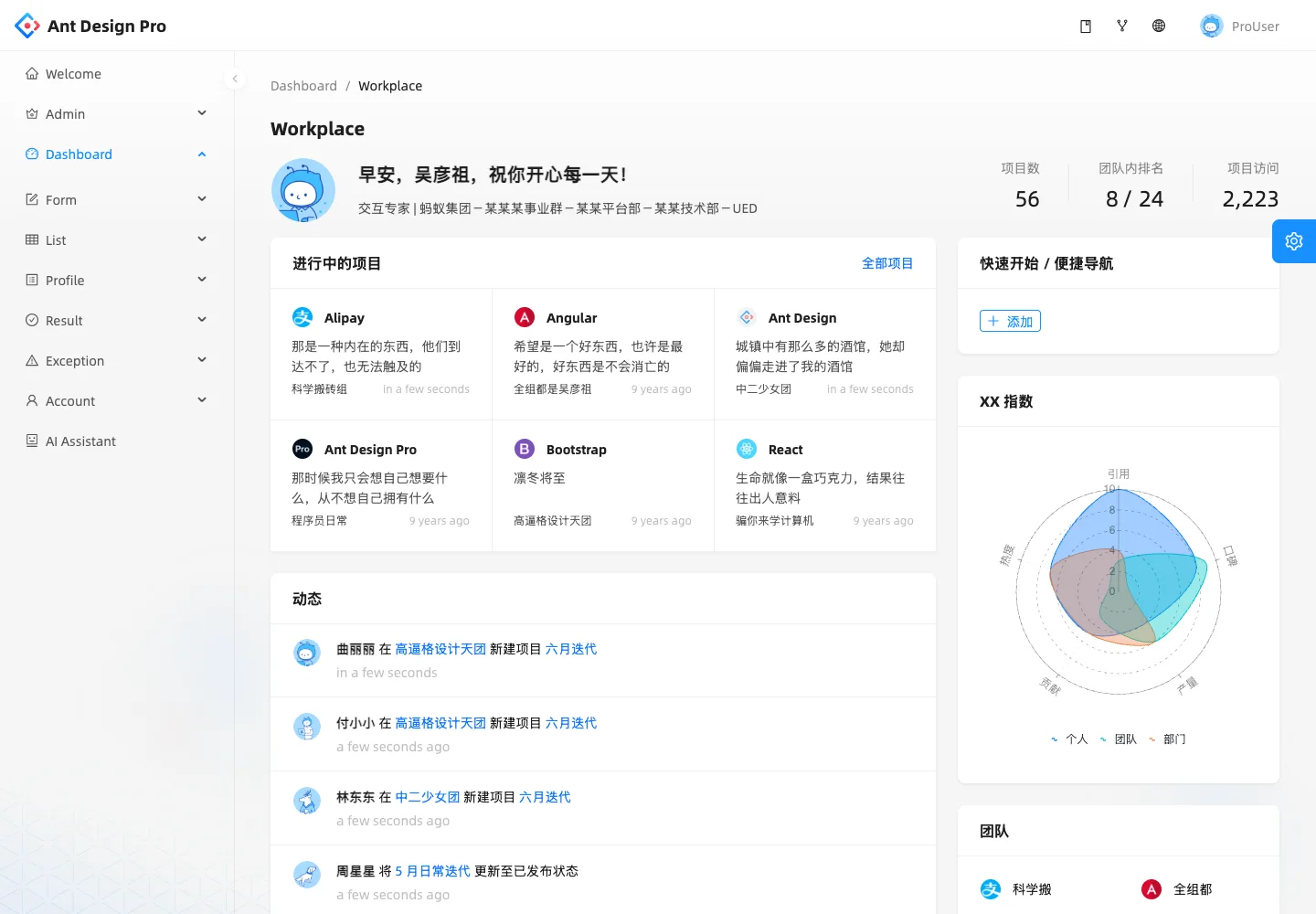
Task: Click the Ant Design Pro project logo
Action: (x=302, y=449)
